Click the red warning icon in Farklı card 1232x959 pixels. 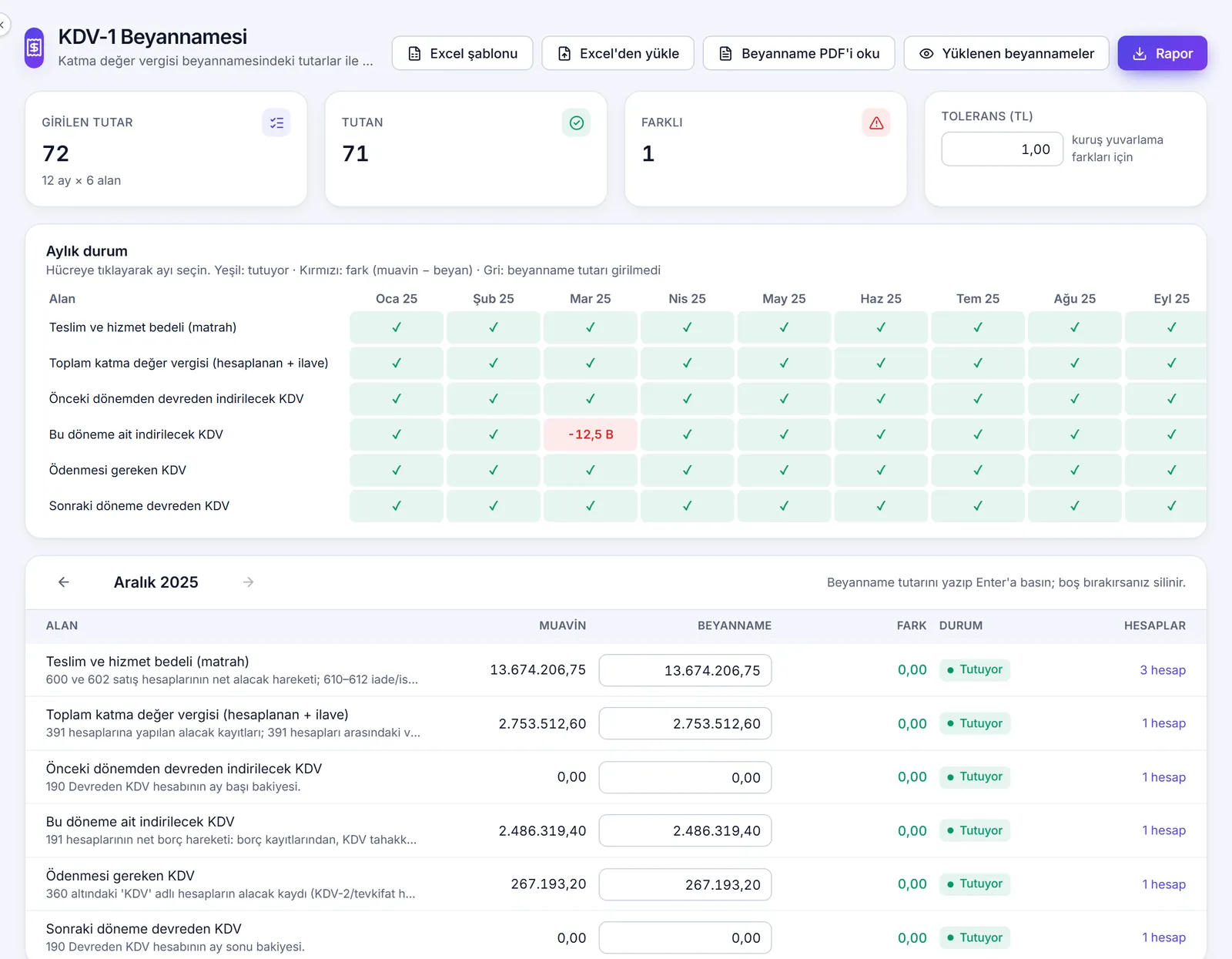[876, 122]
